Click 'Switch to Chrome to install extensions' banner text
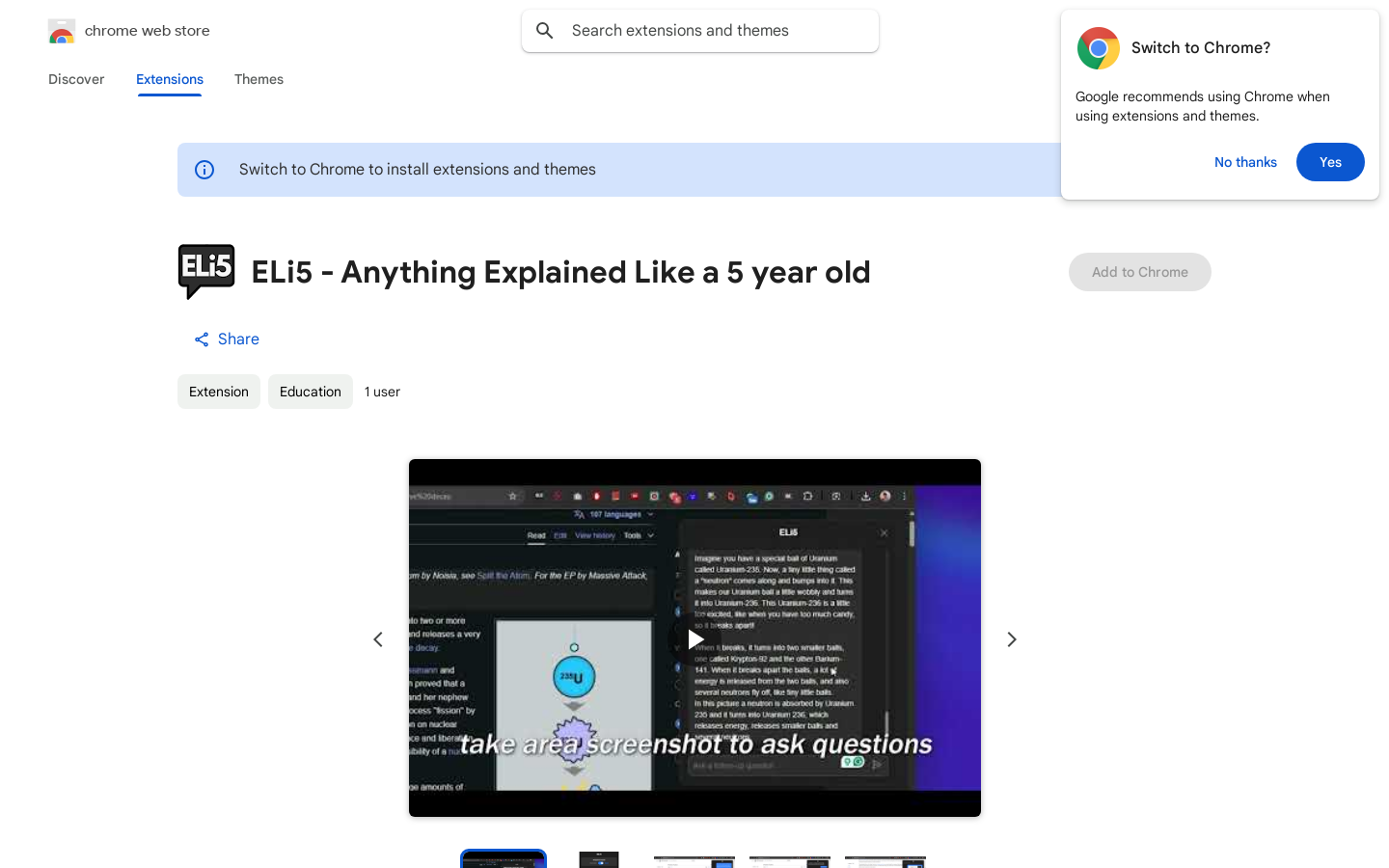This screenshot has height=868, width=1389. (418, 170)
